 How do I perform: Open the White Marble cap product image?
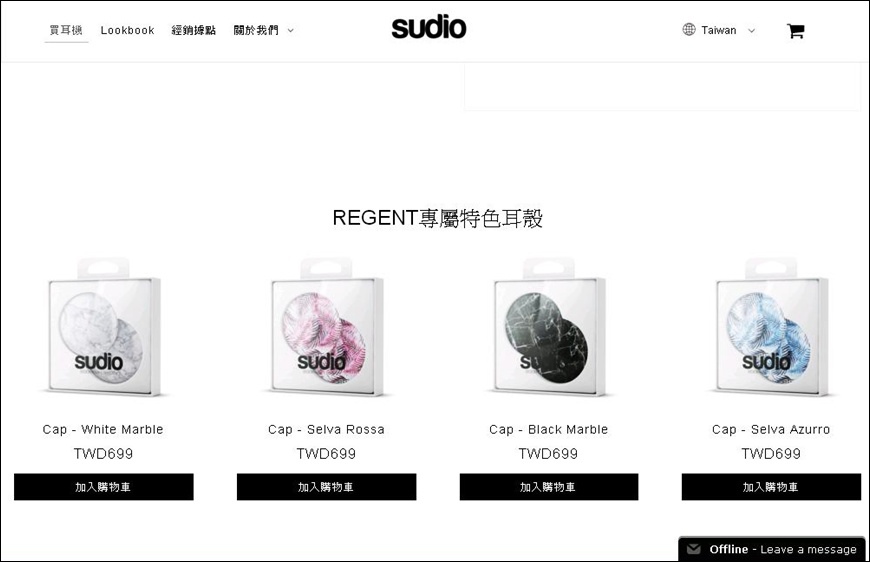(x=103, y=327)
